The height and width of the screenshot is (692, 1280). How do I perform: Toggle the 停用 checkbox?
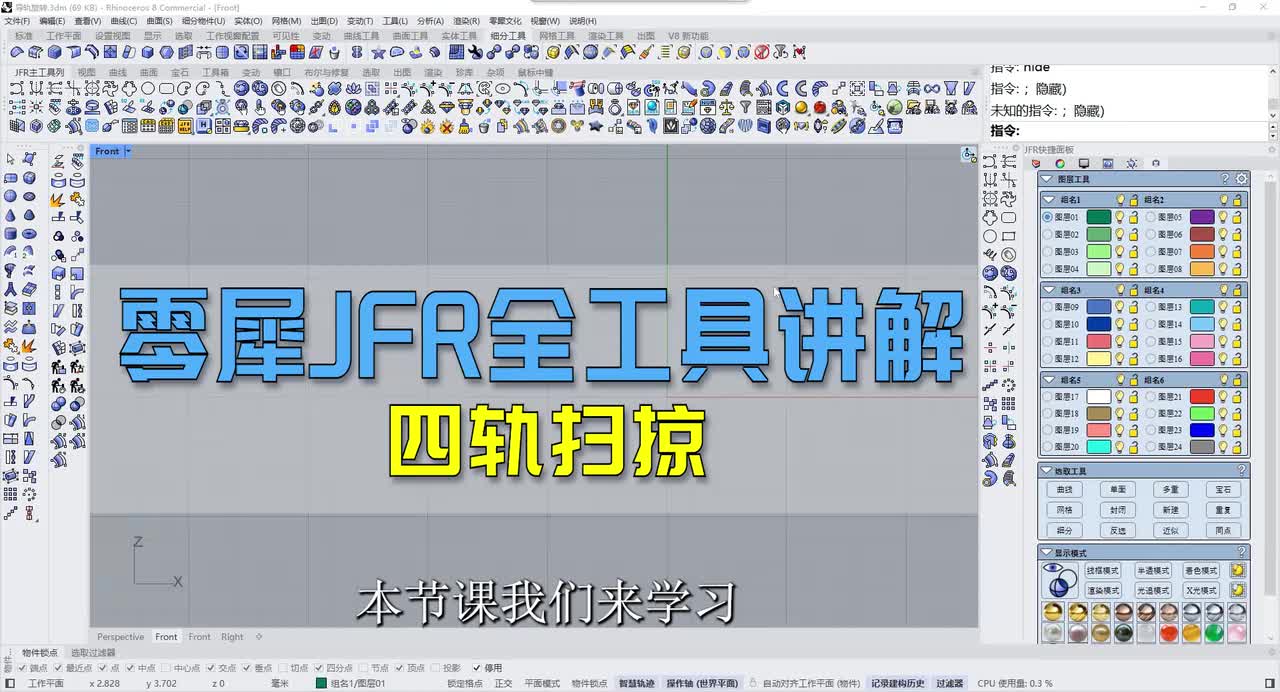476,668
